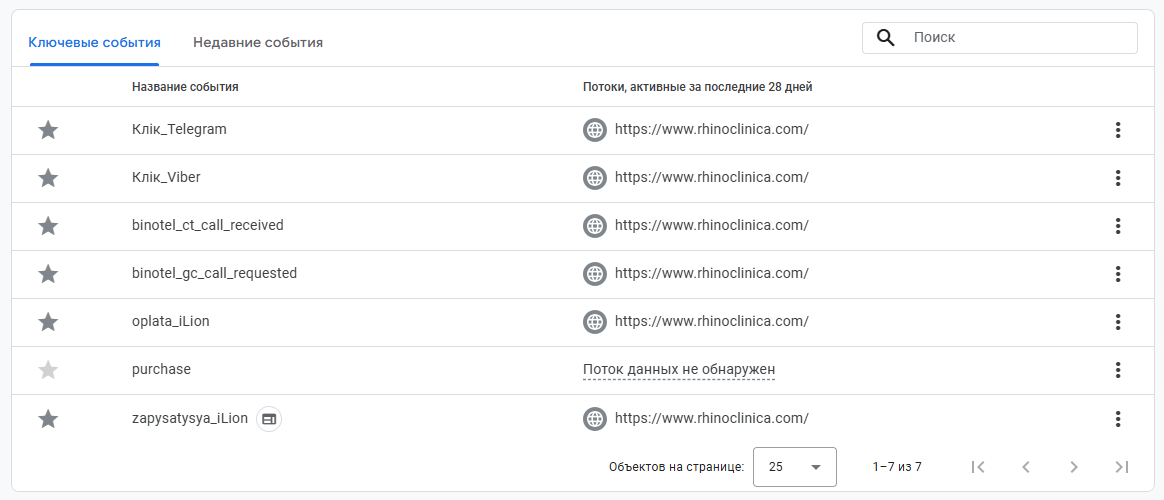1164x500 pixels.
Task: Toggle the star for the purchase event
Action: pyautogui.click(x=48, y=370)
